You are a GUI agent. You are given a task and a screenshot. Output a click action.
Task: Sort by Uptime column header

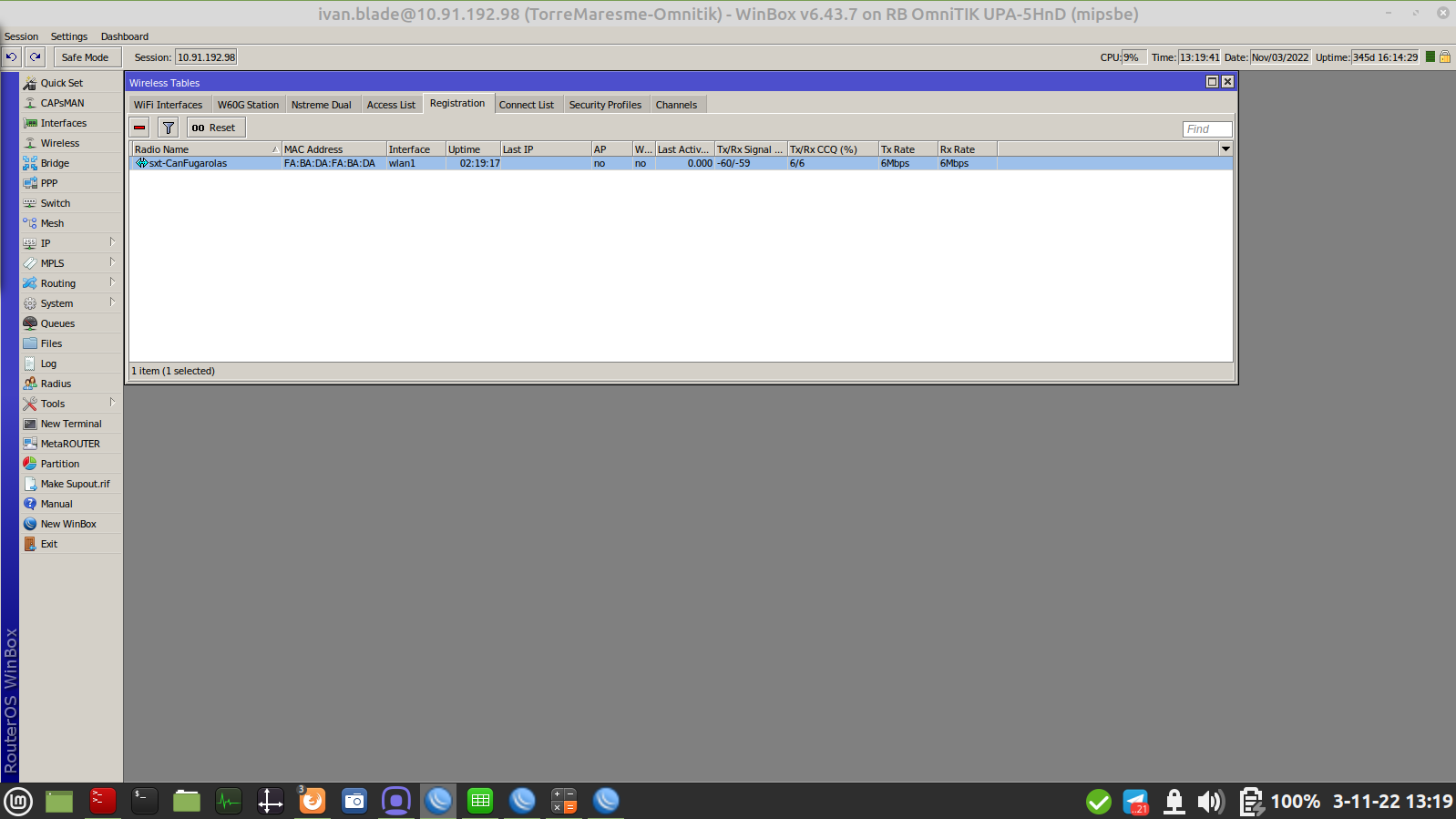(x=472, y=149)
